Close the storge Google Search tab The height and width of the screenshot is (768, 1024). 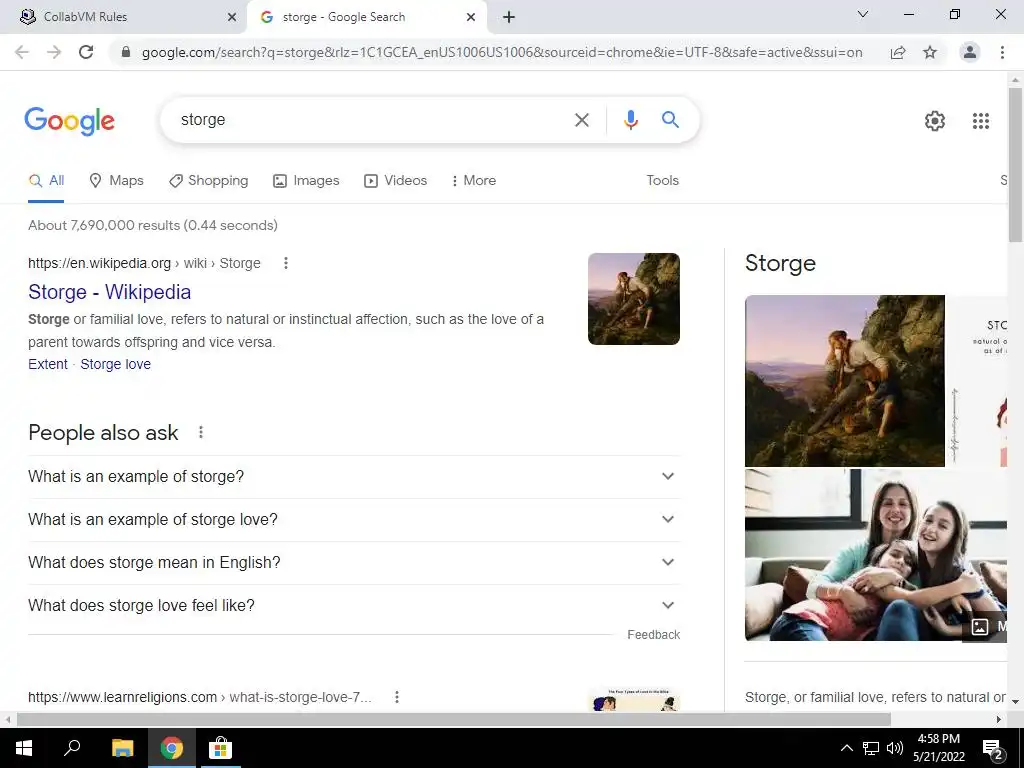click(471, 18)
